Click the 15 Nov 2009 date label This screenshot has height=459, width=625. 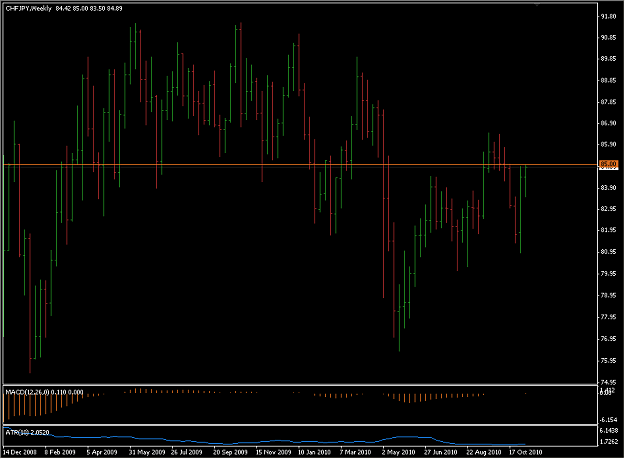273,452
